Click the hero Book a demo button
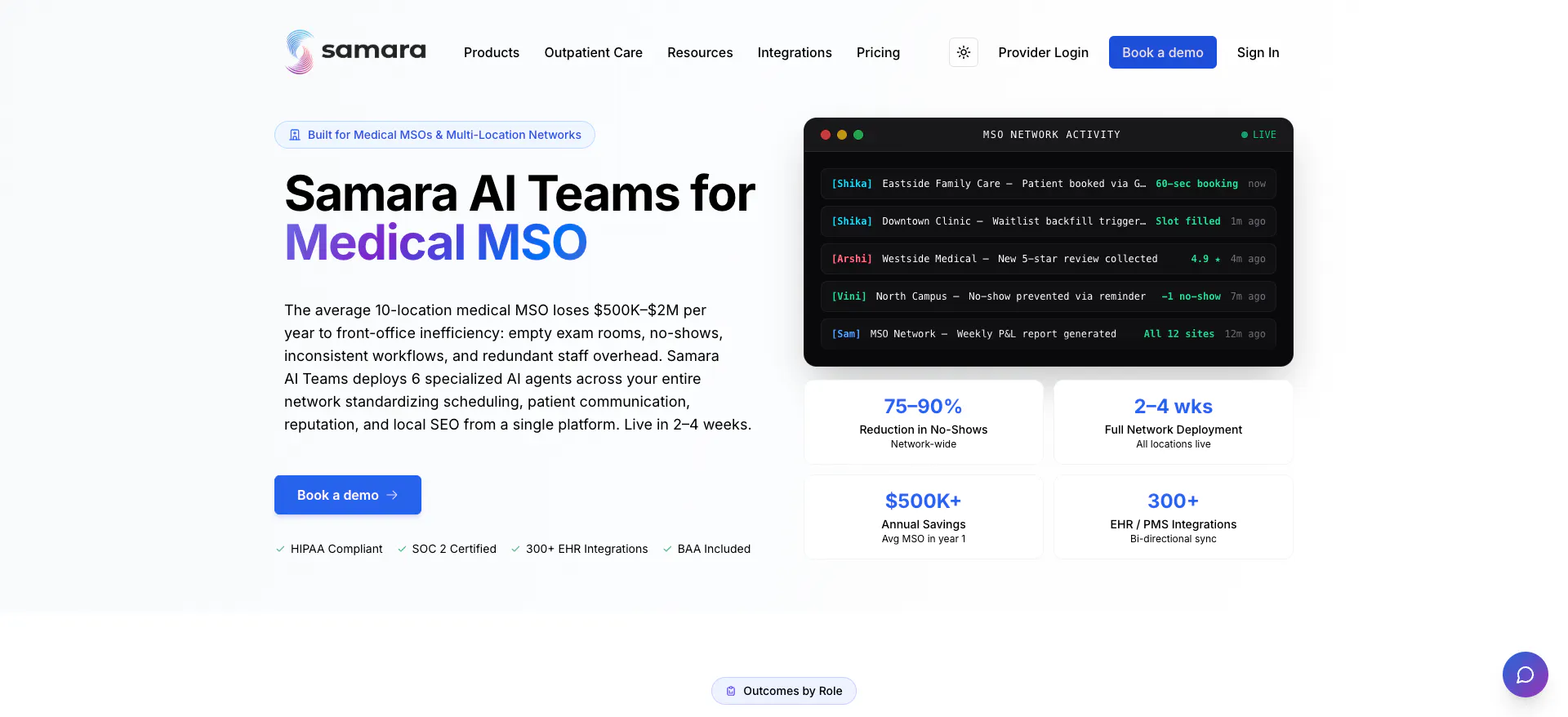This screenshot has width=1568, height=717. coord(348,495)
